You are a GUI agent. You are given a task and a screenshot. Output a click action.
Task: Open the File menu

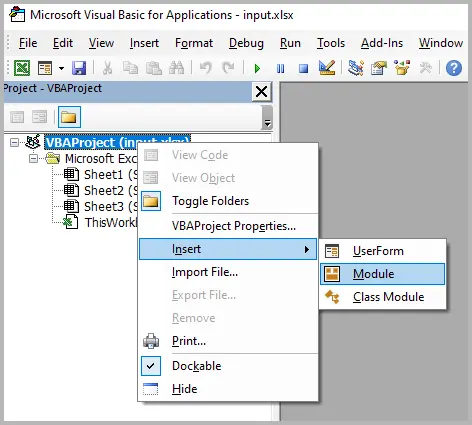[x=28, y=43]
